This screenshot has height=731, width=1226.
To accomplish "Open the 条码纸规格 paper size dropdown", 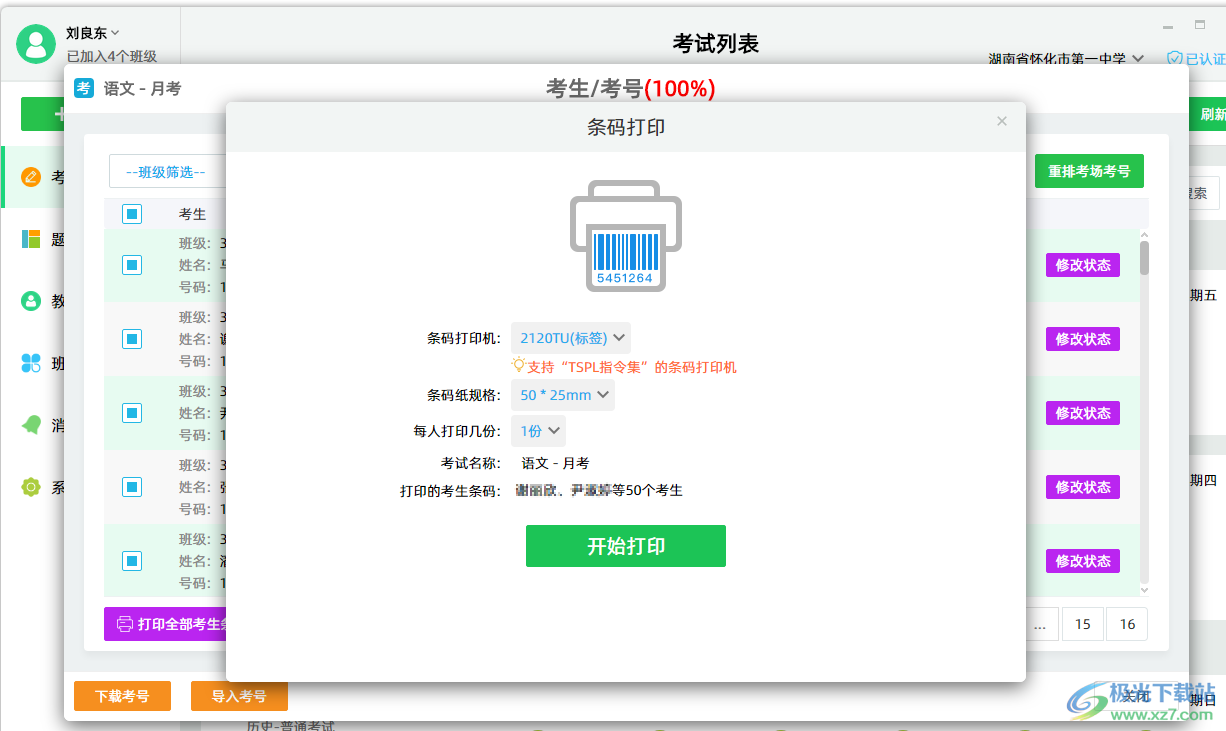I will [x=563, y=395].
